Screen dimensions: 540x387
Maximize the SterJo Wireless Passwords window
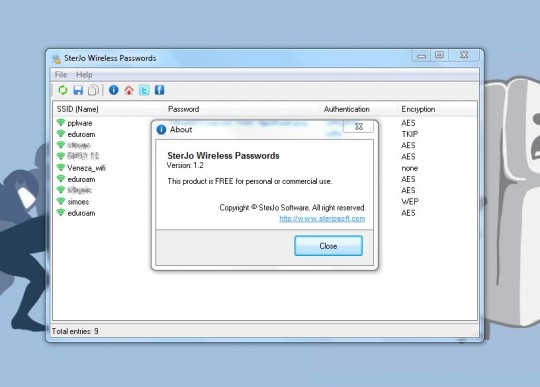click(439, 55)
